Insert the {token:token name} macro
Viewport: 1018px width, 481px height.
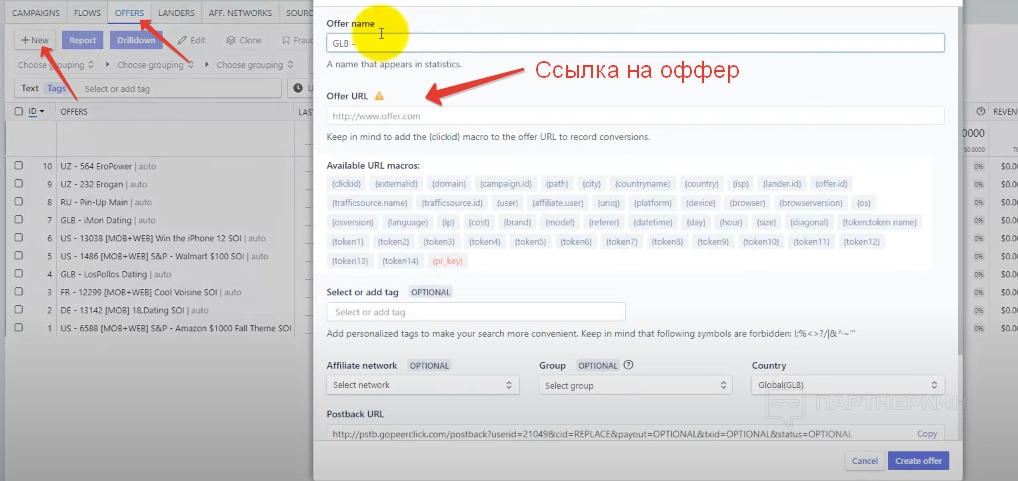tap(879, 223)
